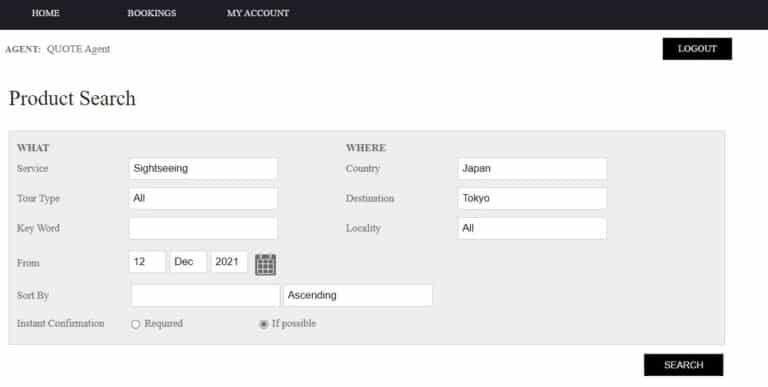Click the Instant Confirmation label
Image resolution: width=768 pixels, height=387 pixels.
tap(60, 323)
